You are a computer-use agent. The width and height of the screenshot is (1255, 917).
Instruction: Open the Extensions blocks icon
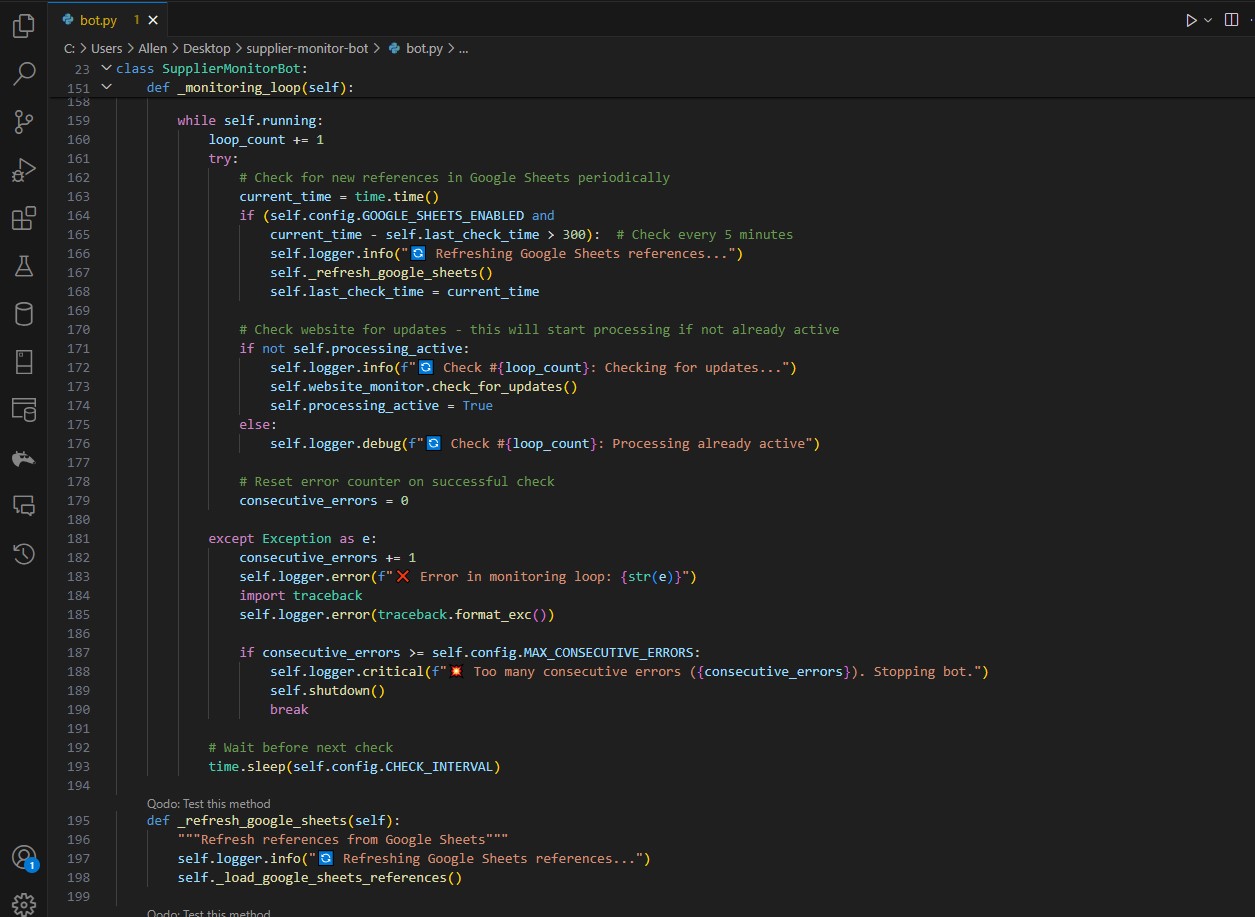(x=24, y=218)
